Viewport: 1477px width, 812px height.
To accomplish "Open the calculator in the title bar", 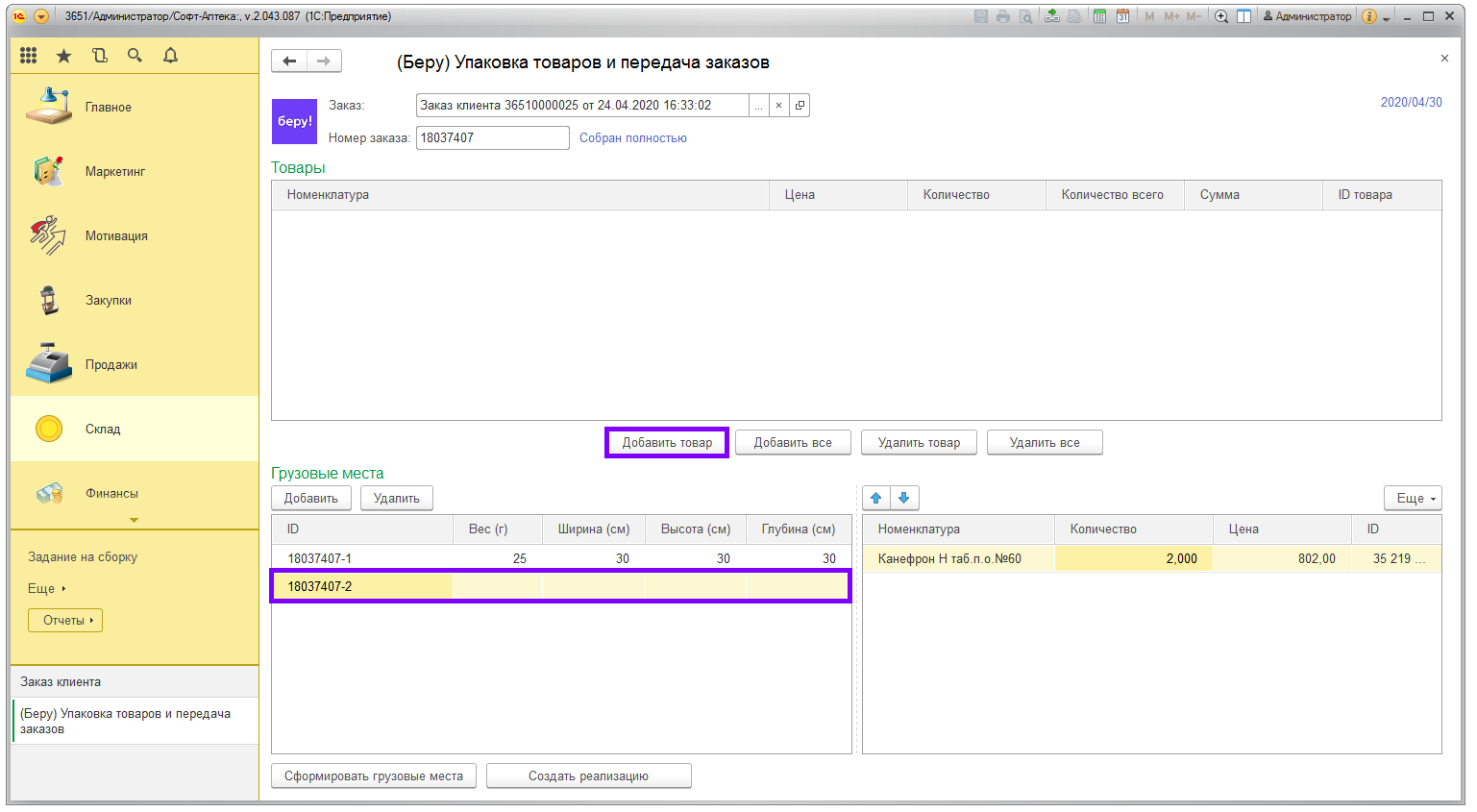I will 1099,16.
